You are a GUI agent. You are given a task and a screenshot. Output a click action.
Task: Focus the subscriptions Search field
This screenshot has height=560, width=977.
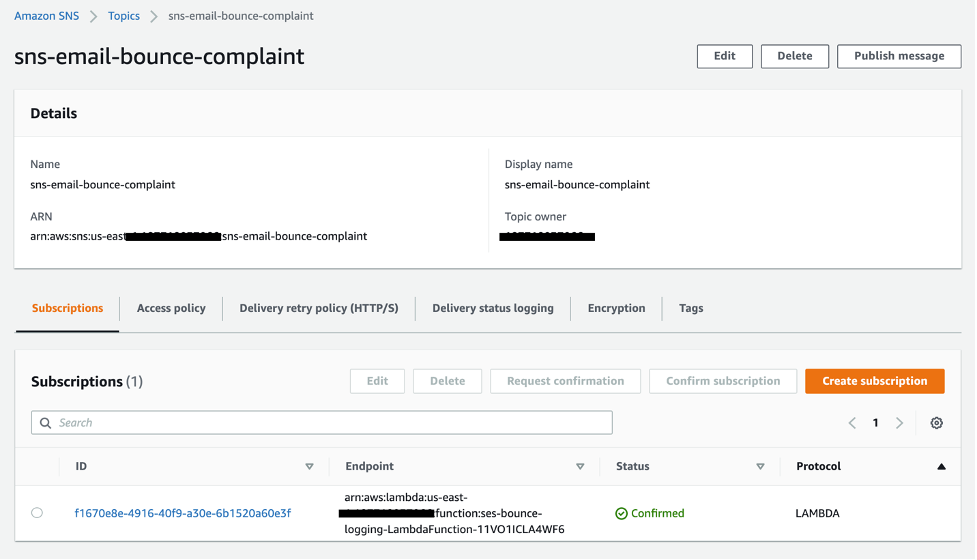322,423
